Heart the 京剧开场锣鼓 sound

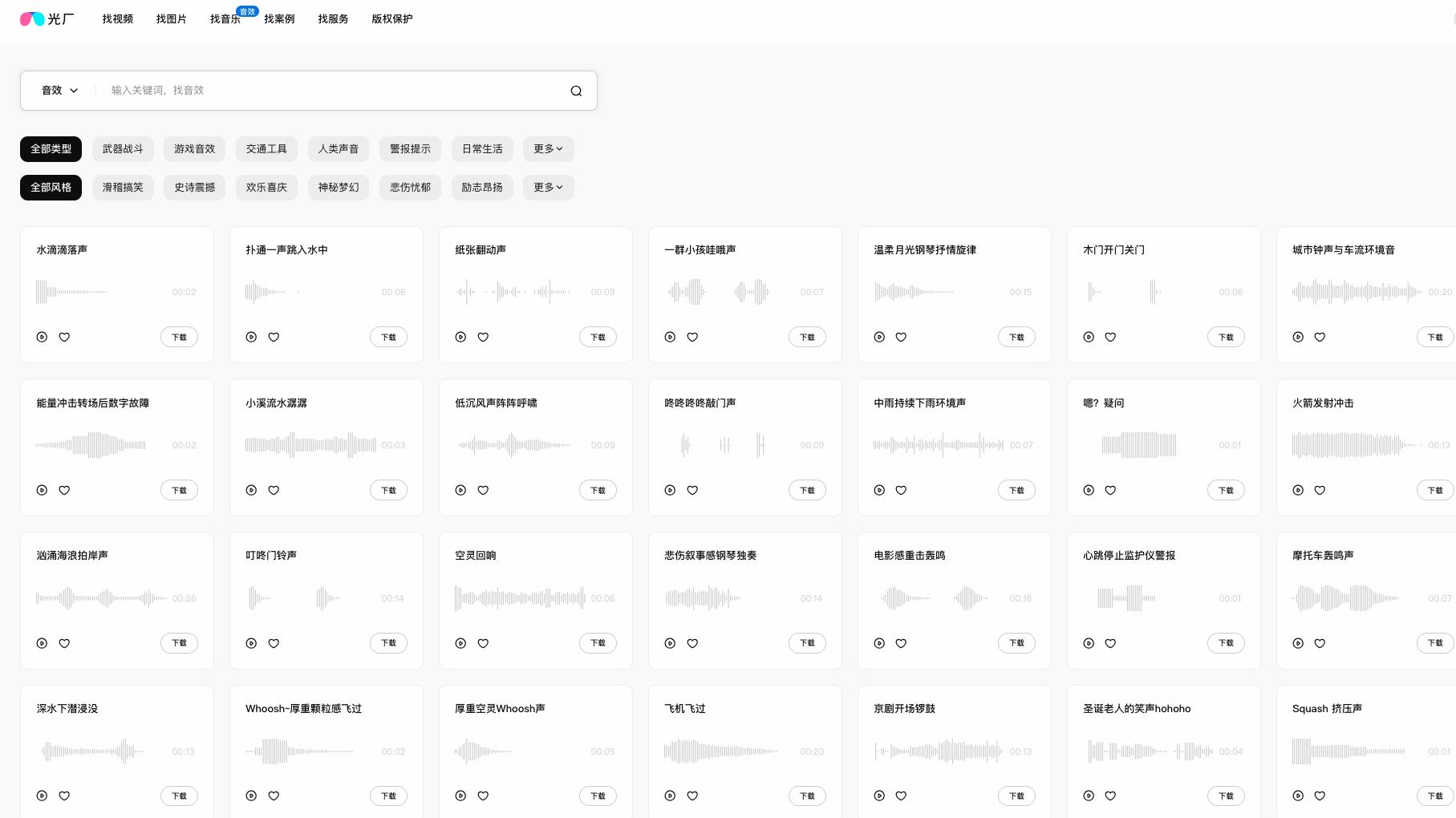click(x=901, y=796)
